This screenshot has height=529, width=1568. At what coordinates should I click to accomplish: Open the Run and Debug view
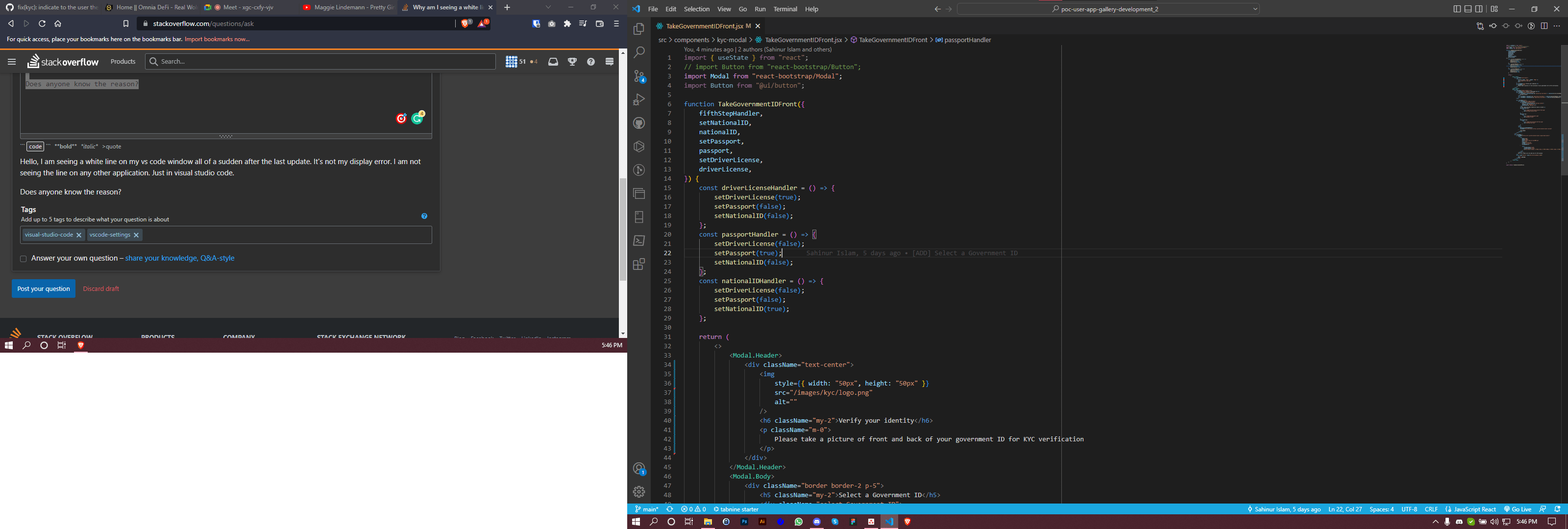tap(638, 100)
